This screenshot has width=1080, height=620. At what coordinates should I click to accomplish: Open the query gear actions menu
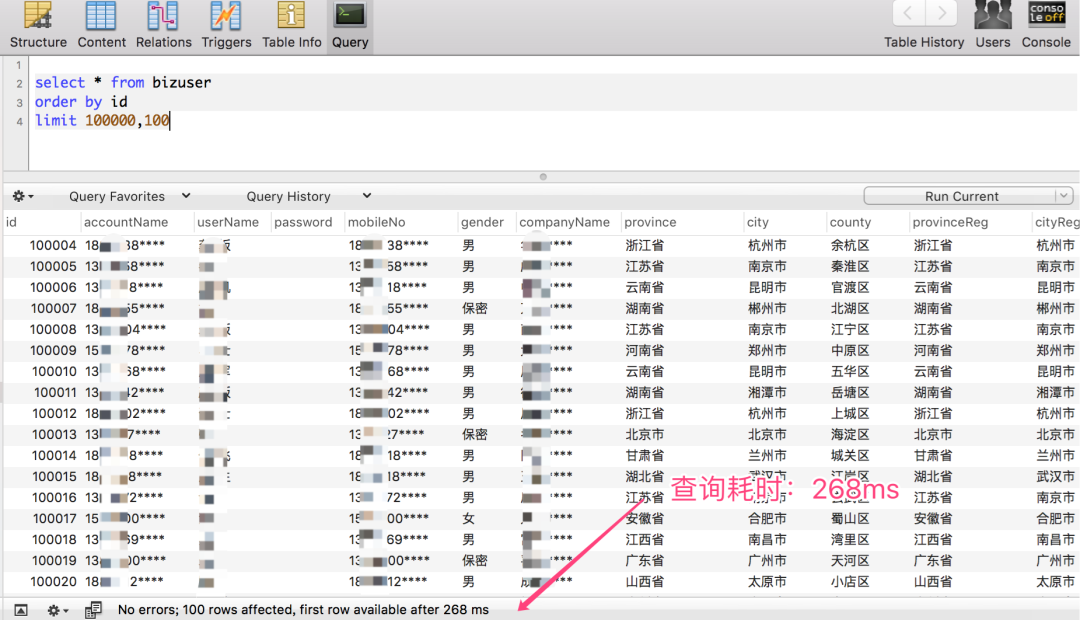(23, 196)
